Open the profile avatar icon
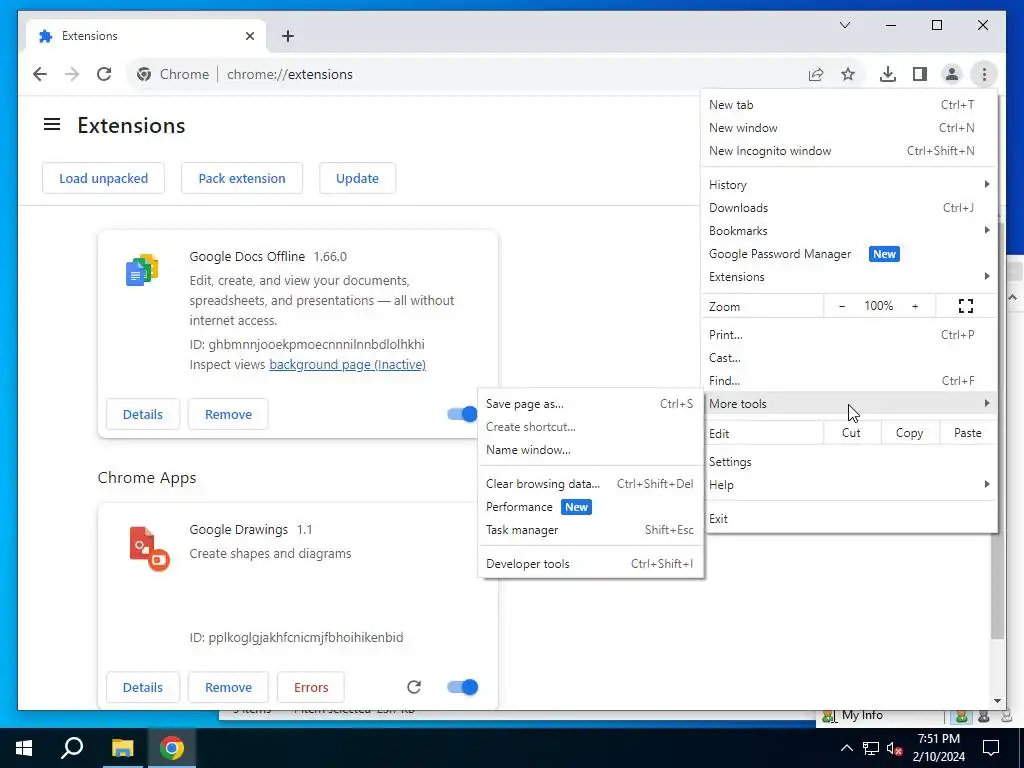 pos(952,74)
